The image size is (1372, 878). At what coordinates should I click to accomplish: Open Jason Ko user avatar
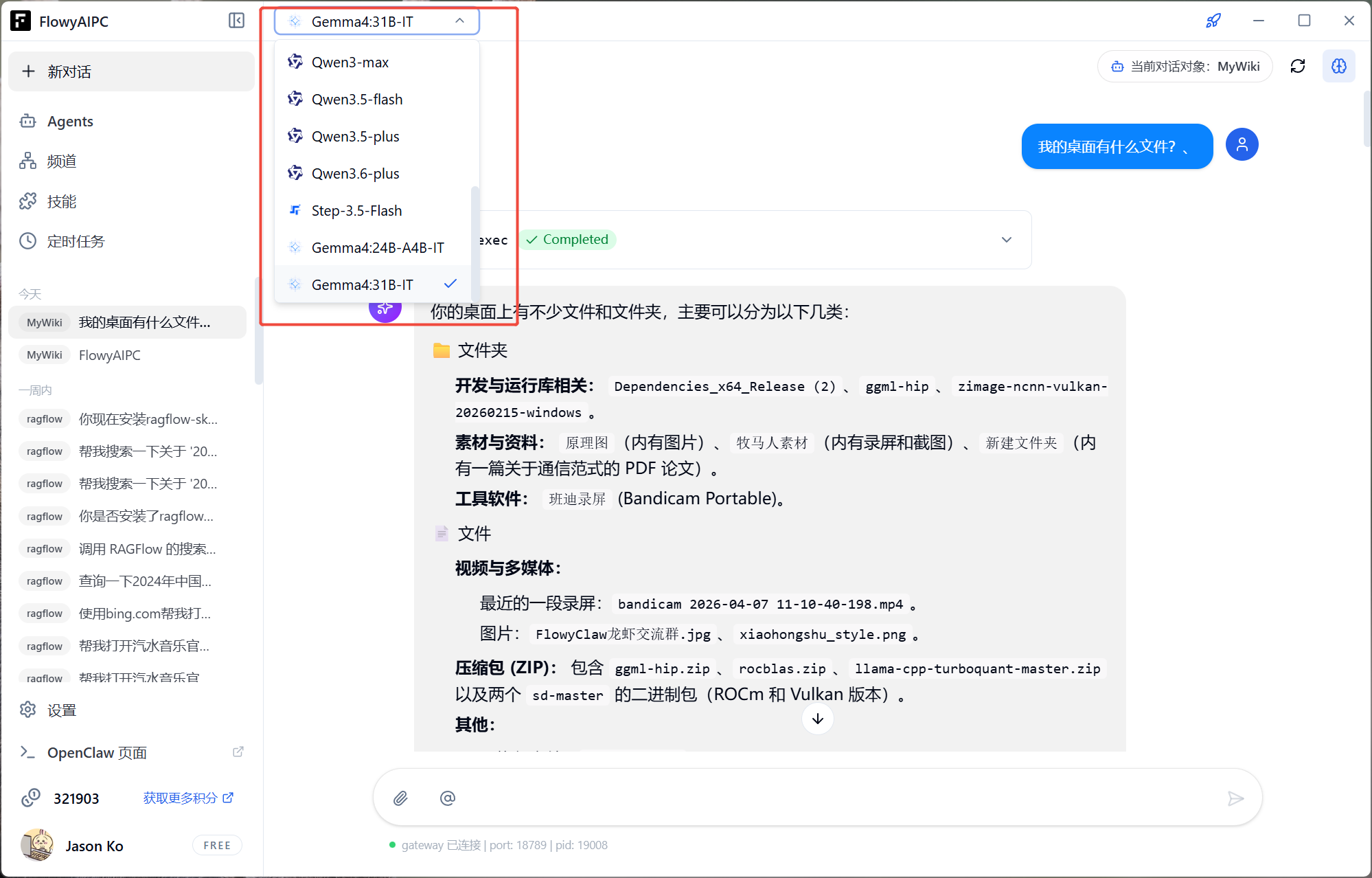tap(37, 845)
